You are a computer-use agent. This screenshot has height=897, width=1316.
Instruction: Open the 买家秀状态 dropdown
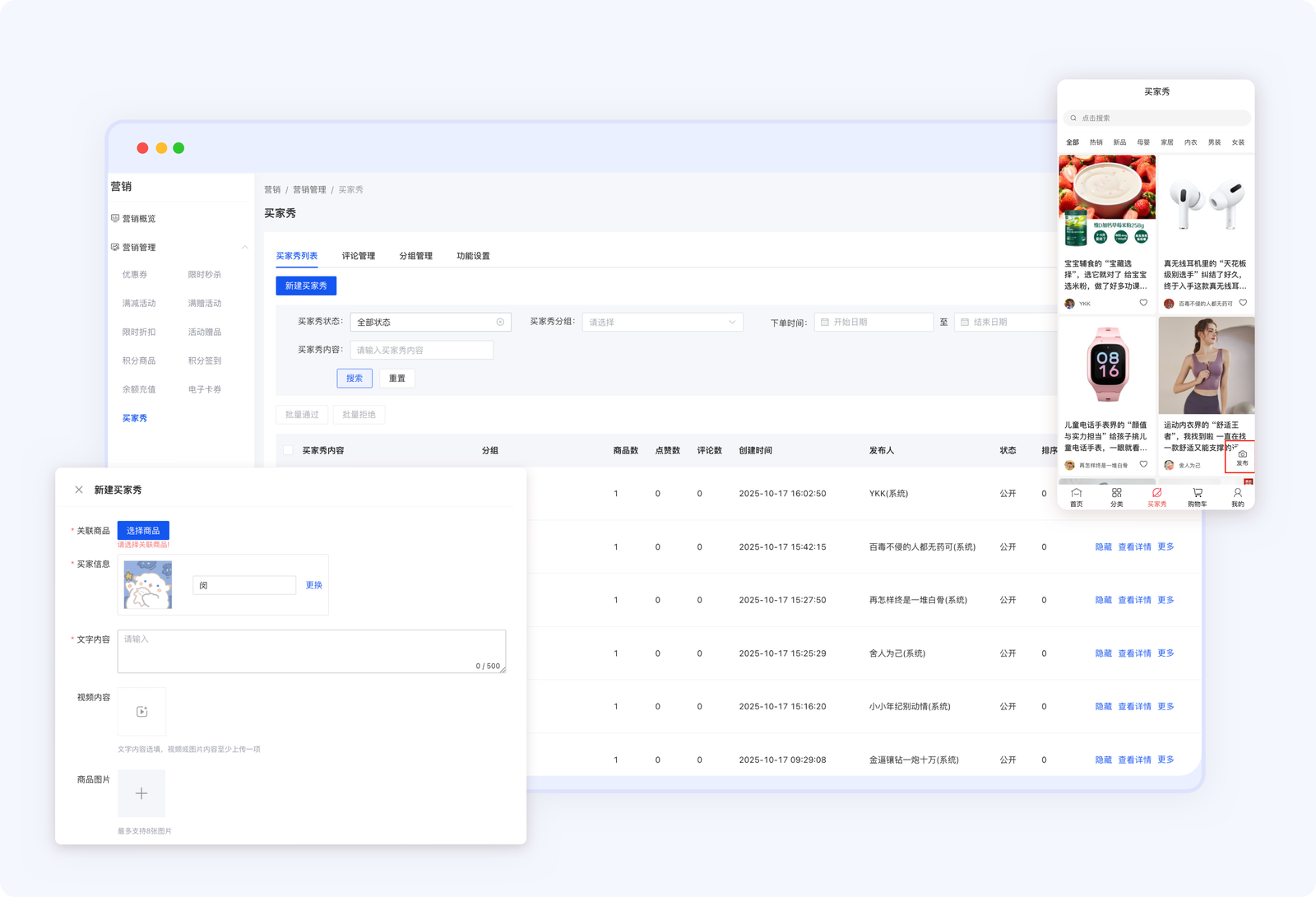[424, 323]
